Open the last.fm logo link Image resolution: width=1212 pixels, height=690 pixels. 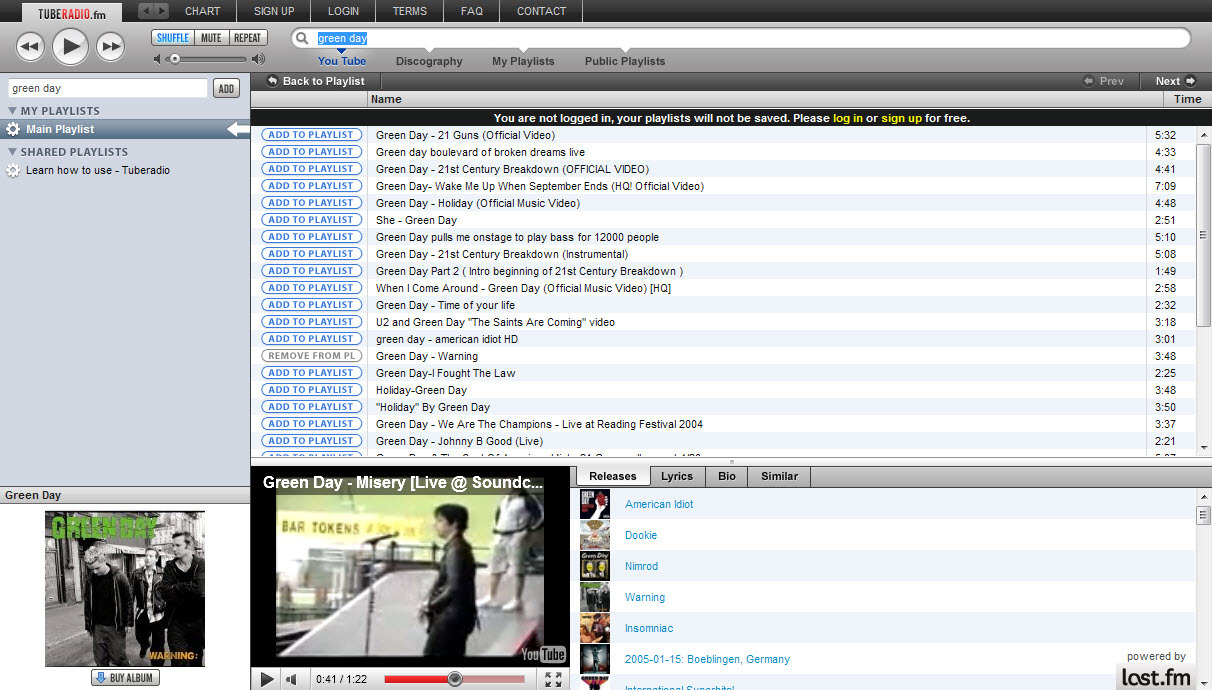pos(1155,677)
